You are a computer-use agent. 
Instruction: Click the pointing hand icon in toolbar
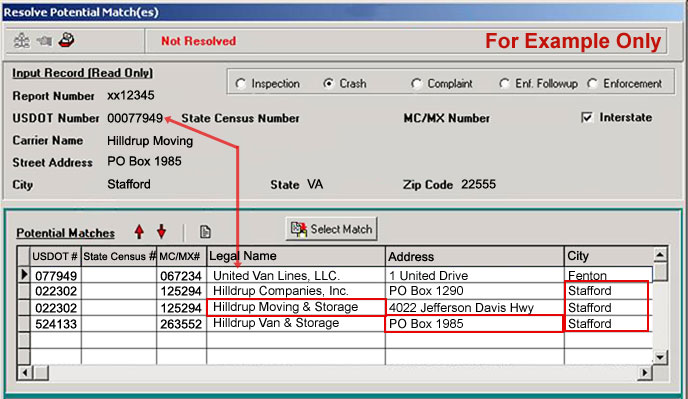click(x=44, y=41)
